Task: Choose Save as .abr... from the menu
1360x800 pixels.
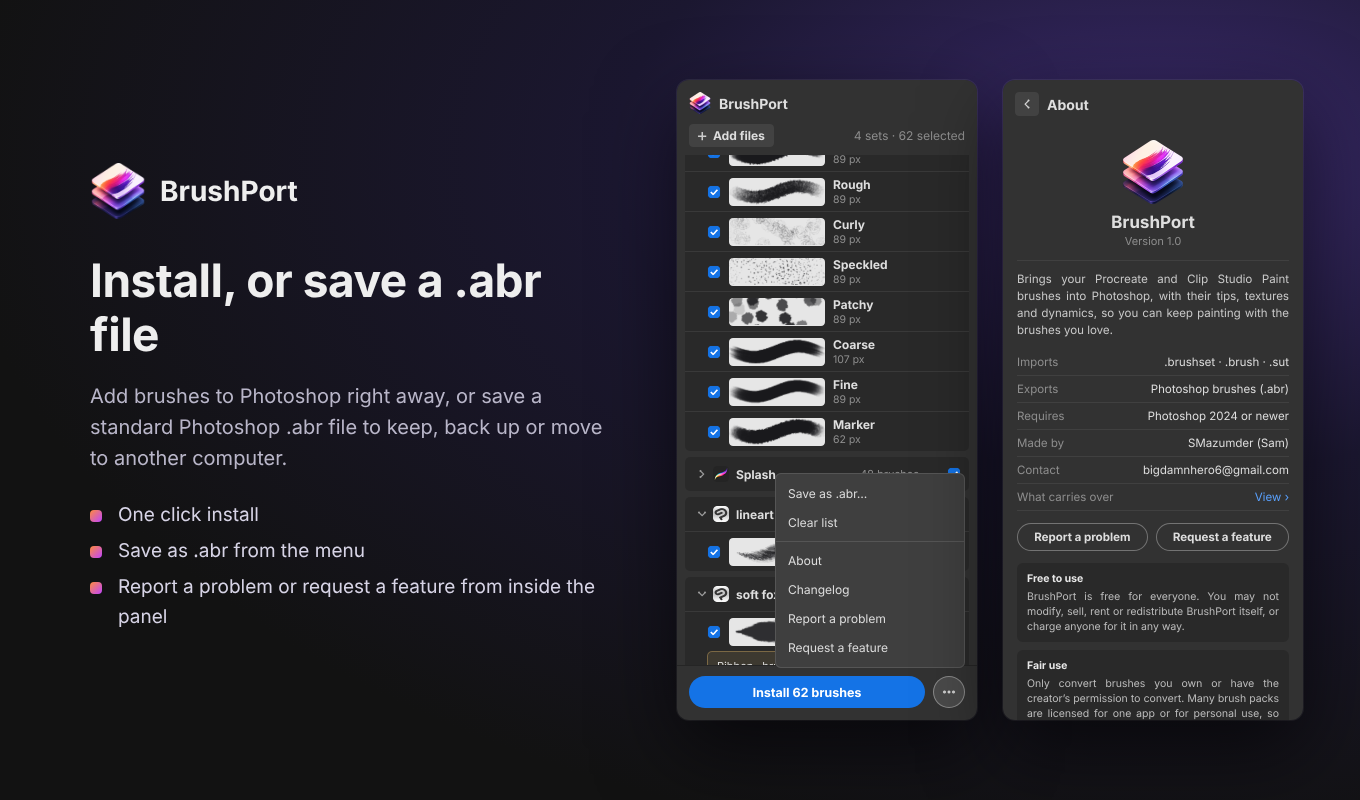Action: coord(869,494)
